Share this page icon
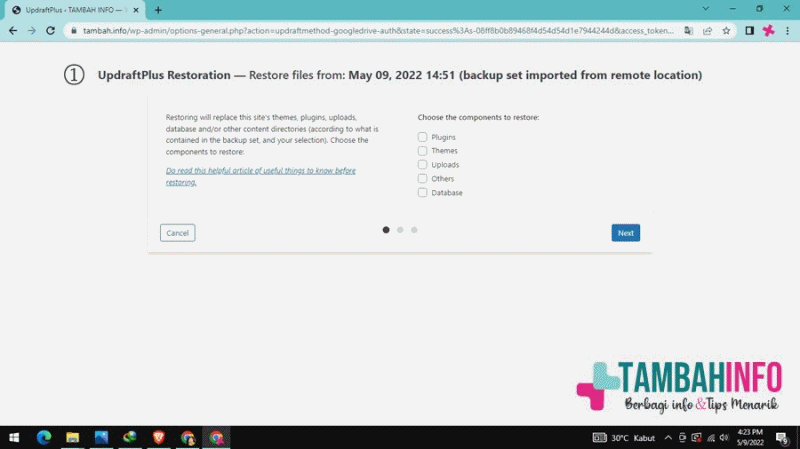800x449 pixels. tap(707, 31)
